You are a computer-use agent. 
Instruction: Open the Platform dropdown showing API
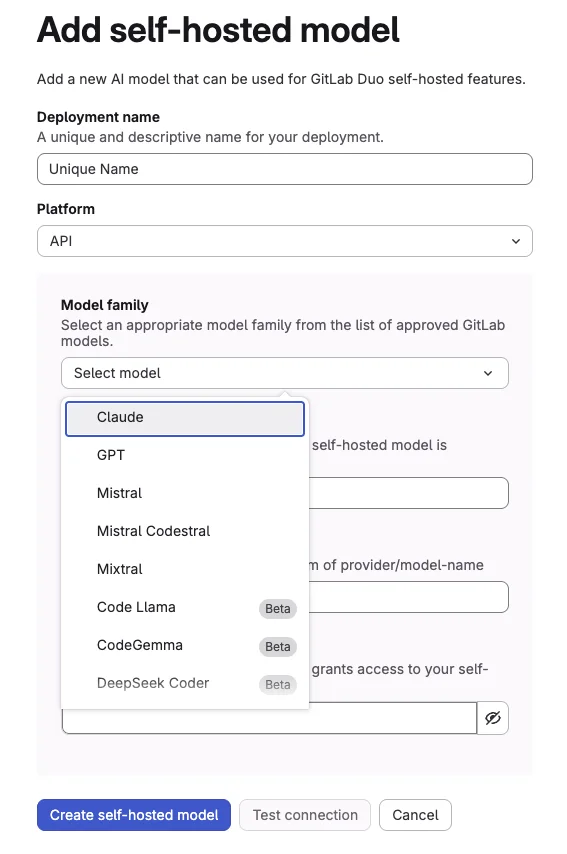tap(284, 241)
